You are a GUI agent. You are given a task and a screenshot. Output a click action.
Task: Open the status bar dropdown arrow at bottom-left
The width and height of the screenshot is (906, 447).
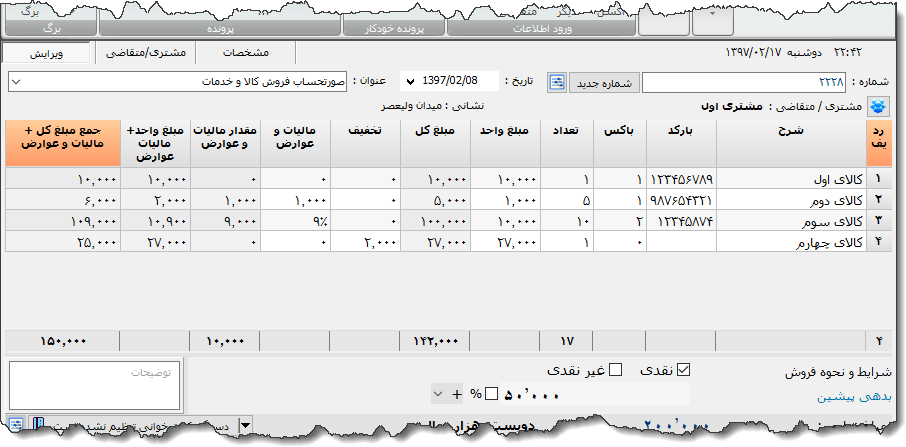click(x=247, y=426)
